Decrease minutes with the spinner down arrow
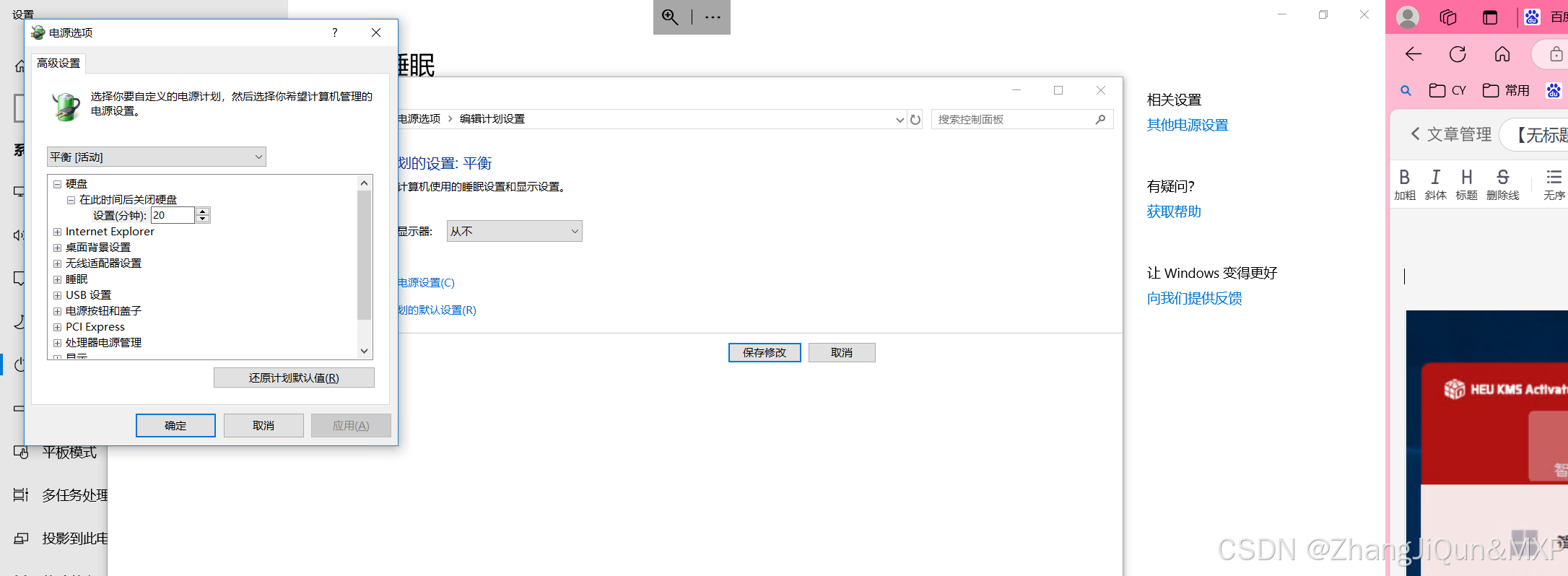This screenshot has width=1568, height=576. point(203,219)
